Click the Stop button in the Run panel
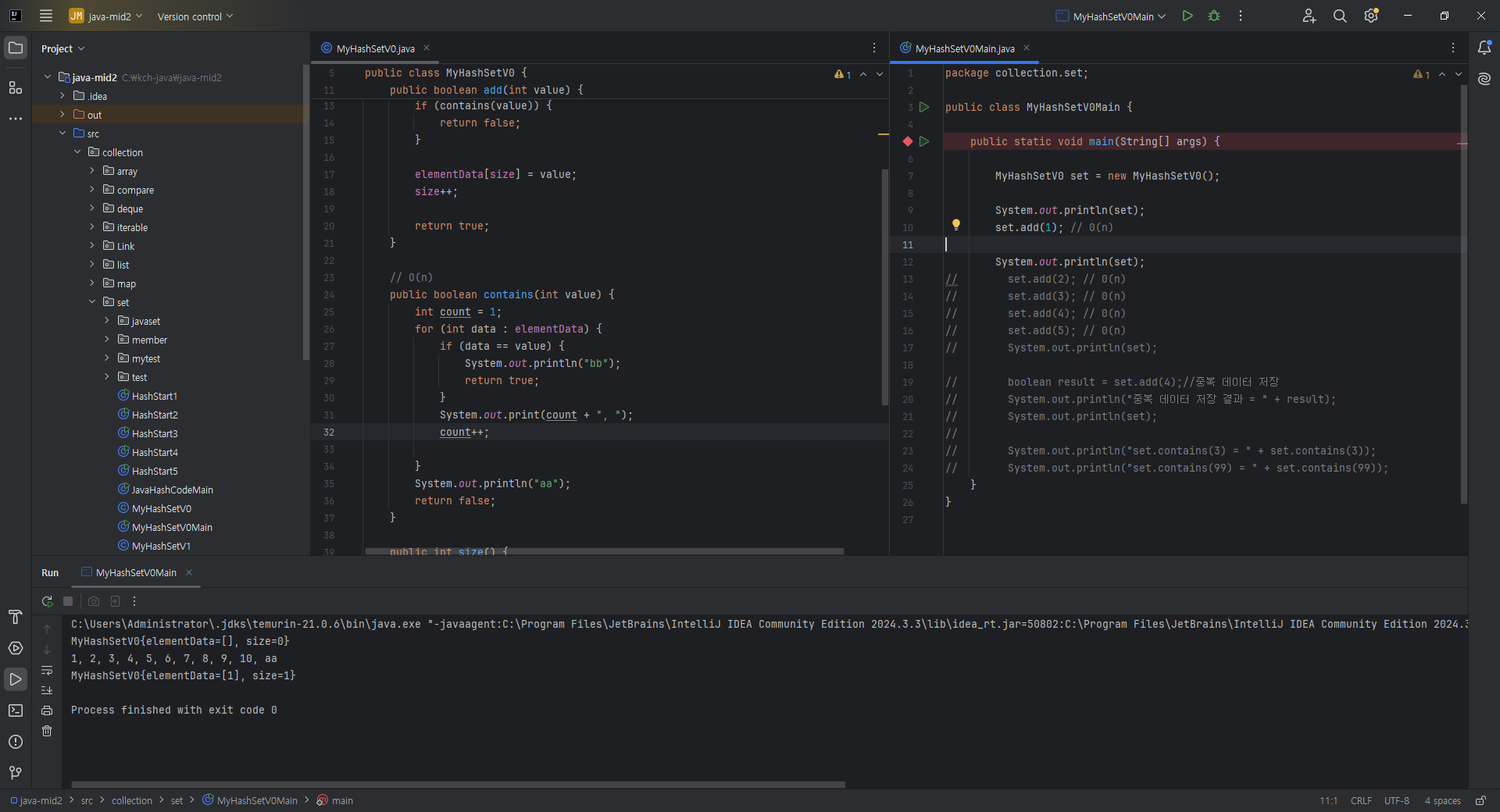This screenshot has height=812, width=1500. [x=68, y=601]
